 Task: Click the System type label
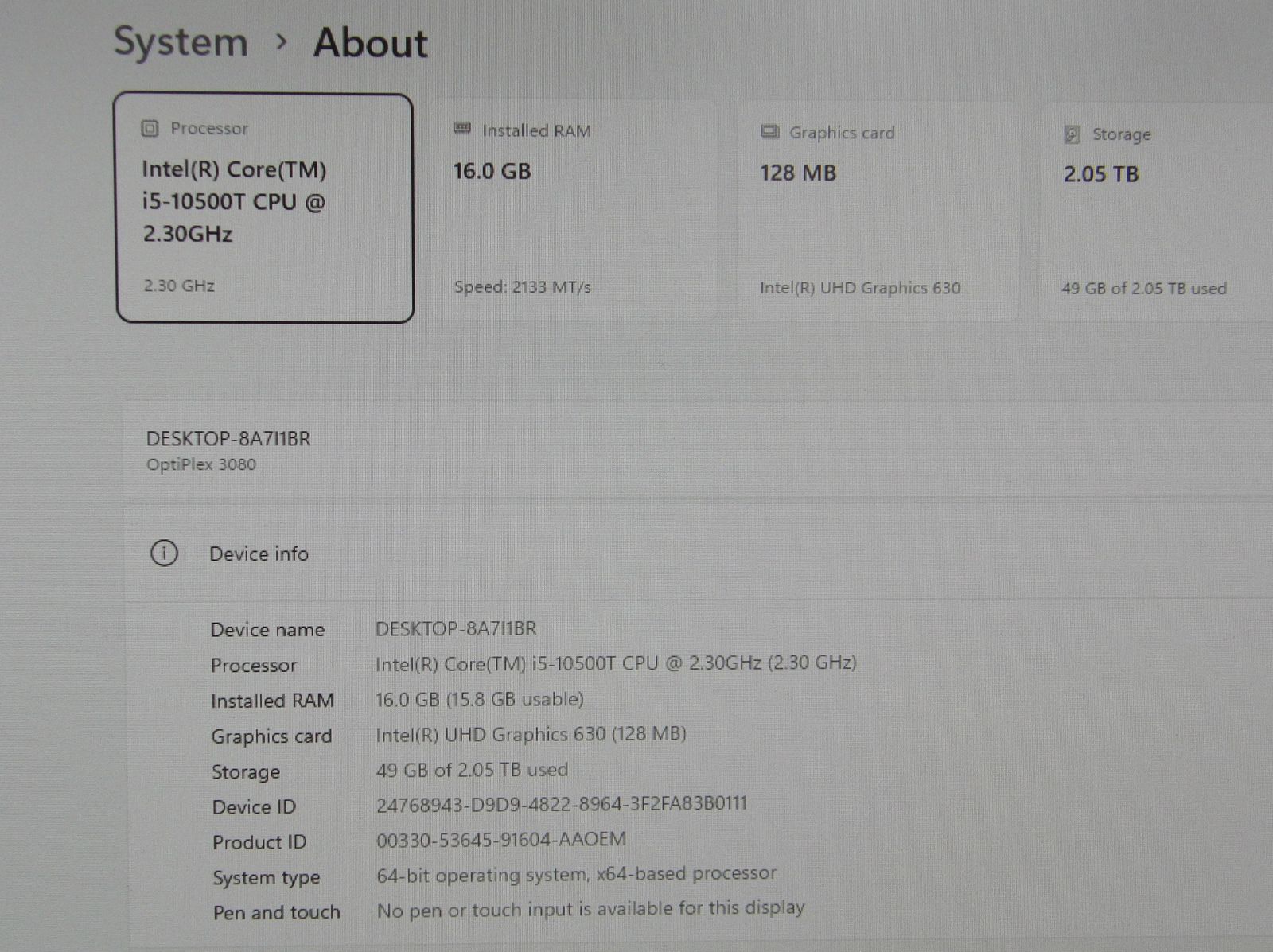(267, 878)
